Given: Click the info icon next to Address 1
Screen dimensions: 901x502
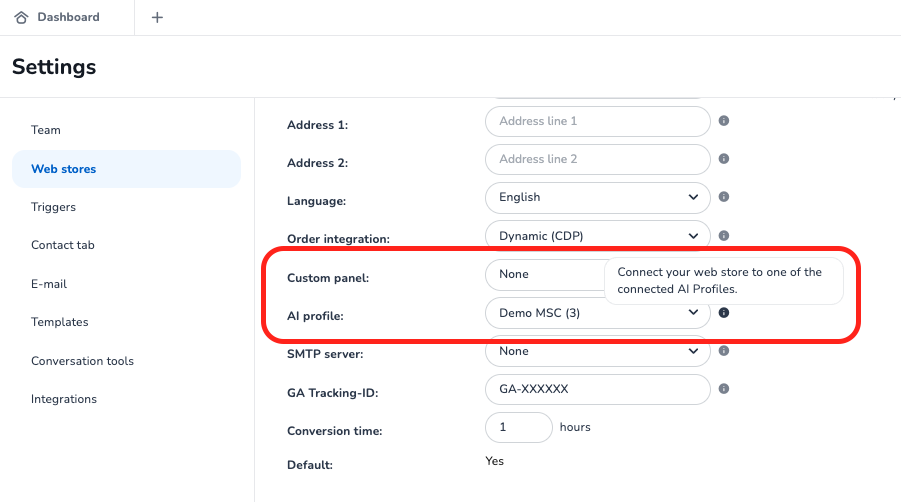Looking at the screenshot, I should 724,121.
